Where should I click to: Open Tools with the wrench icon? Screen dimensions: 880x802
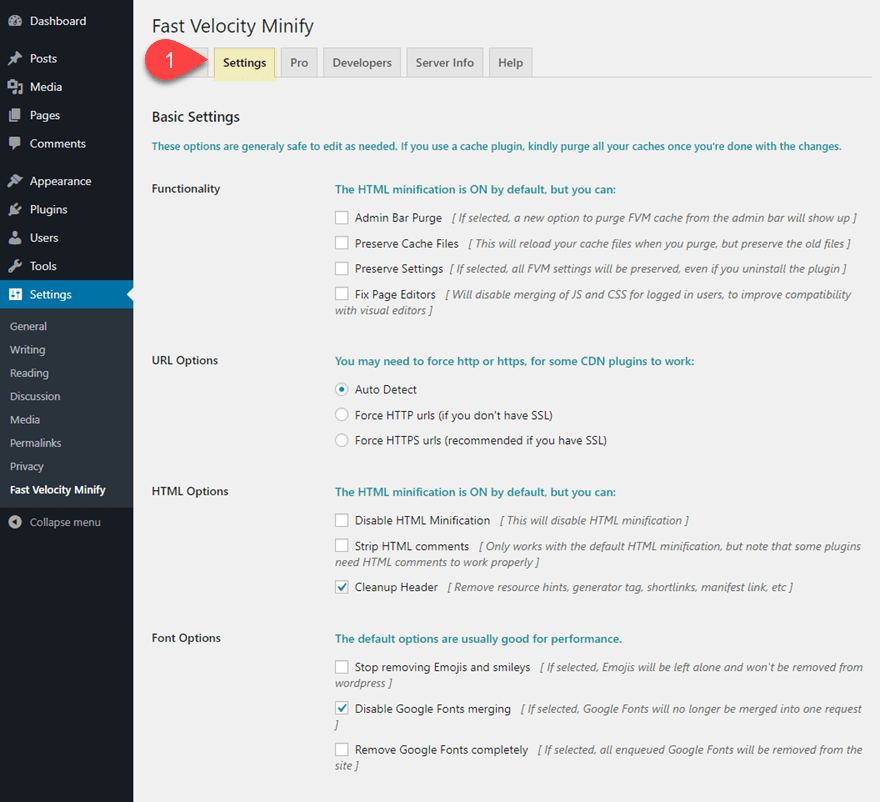(15, 266)
